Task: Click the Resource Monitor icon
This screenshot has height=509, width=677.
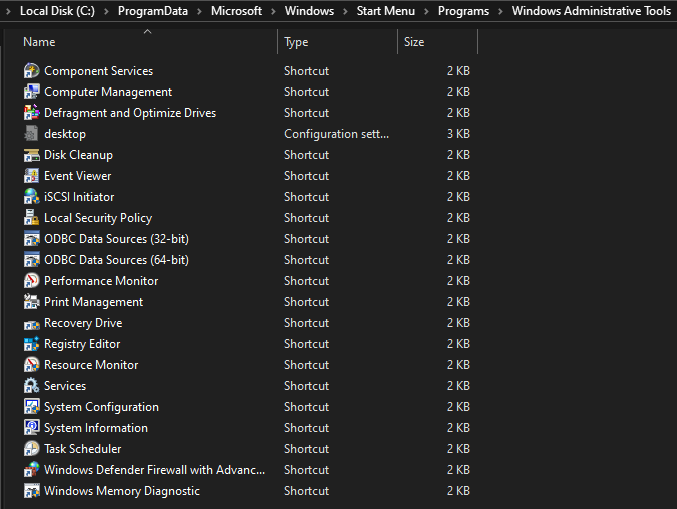Action: (x=32, y=365)
